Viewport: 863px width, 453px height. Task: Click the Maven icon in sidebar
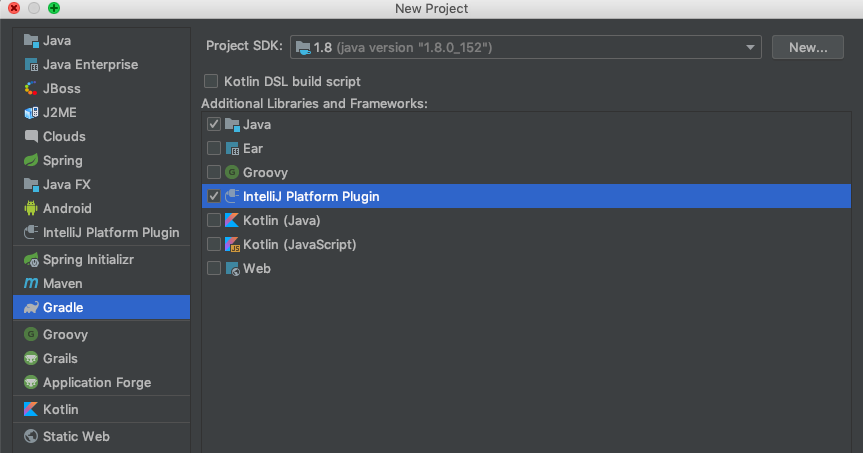point(30,284)
